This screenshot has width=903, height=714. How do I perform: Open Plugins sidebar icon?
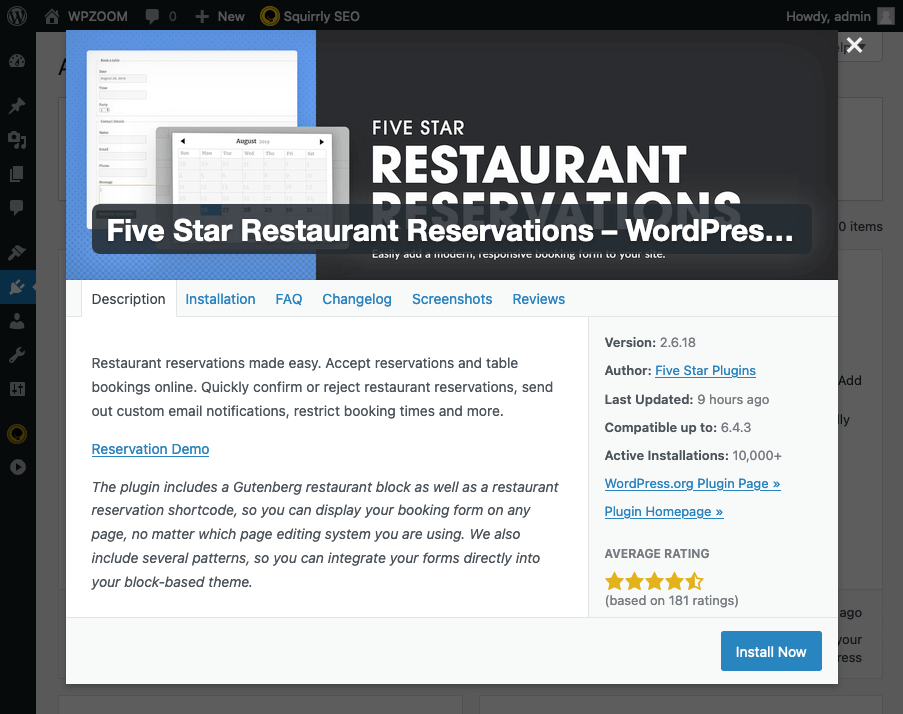click(17, 287)
